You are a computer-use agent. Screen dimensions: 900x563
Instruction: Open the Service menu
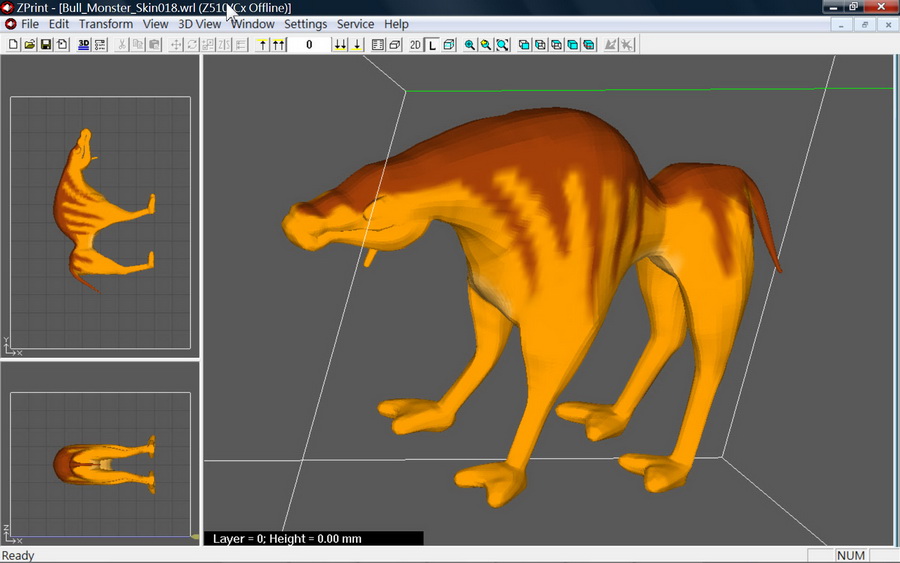pos(355,24)
